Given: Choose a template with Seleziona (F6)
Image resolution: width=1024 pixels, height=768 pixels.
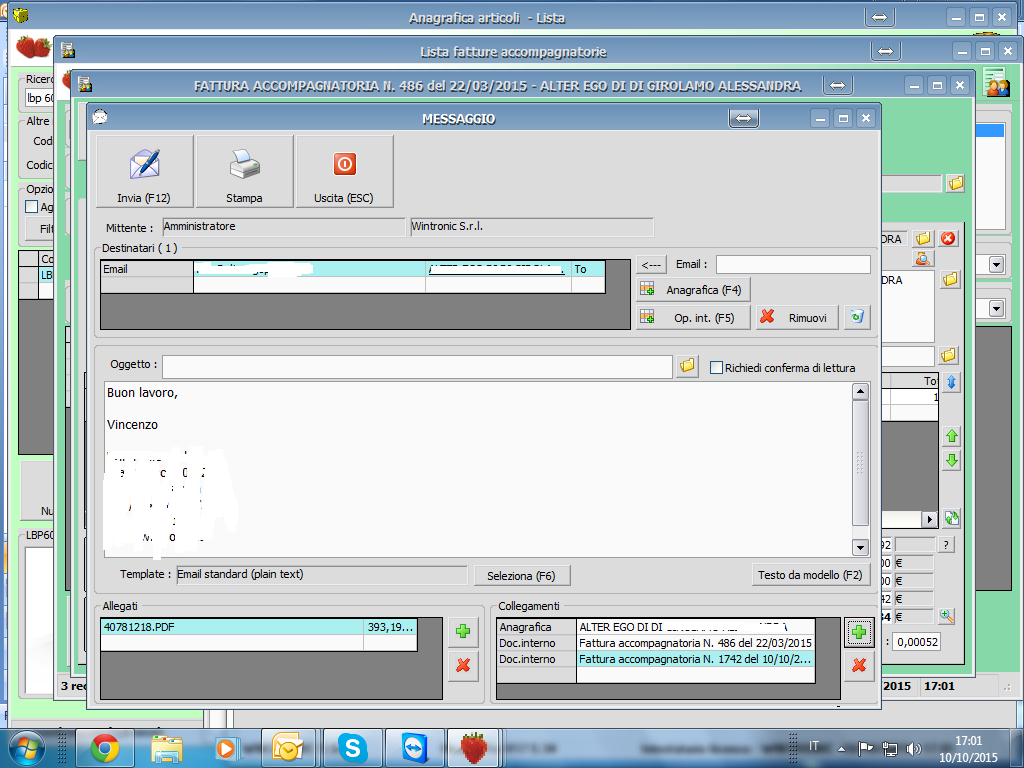Looking at the screenshot, I should tap(522, 575).
